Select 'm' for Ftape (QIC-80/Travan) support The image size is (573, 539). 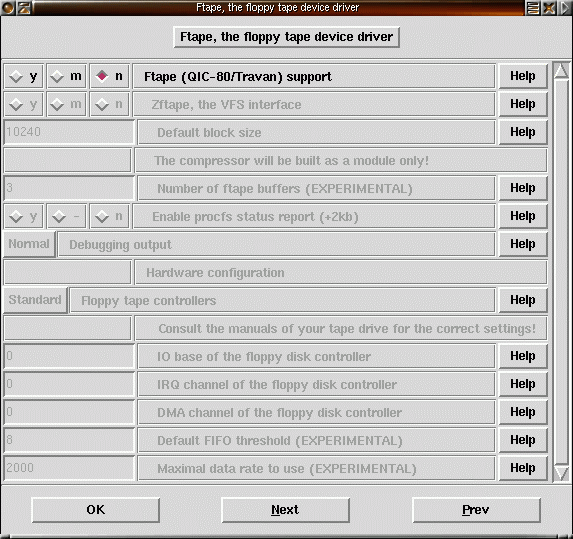point(67,76)
